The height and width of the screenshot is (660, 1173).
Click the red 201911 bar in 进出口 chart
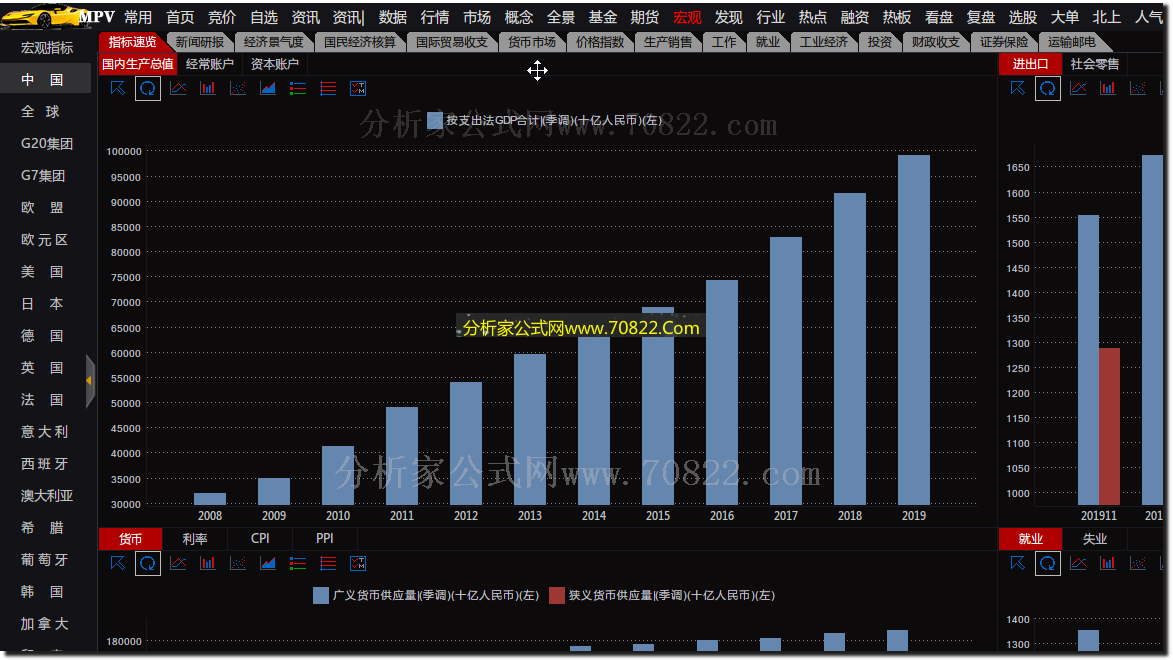tap(1109, 427)
